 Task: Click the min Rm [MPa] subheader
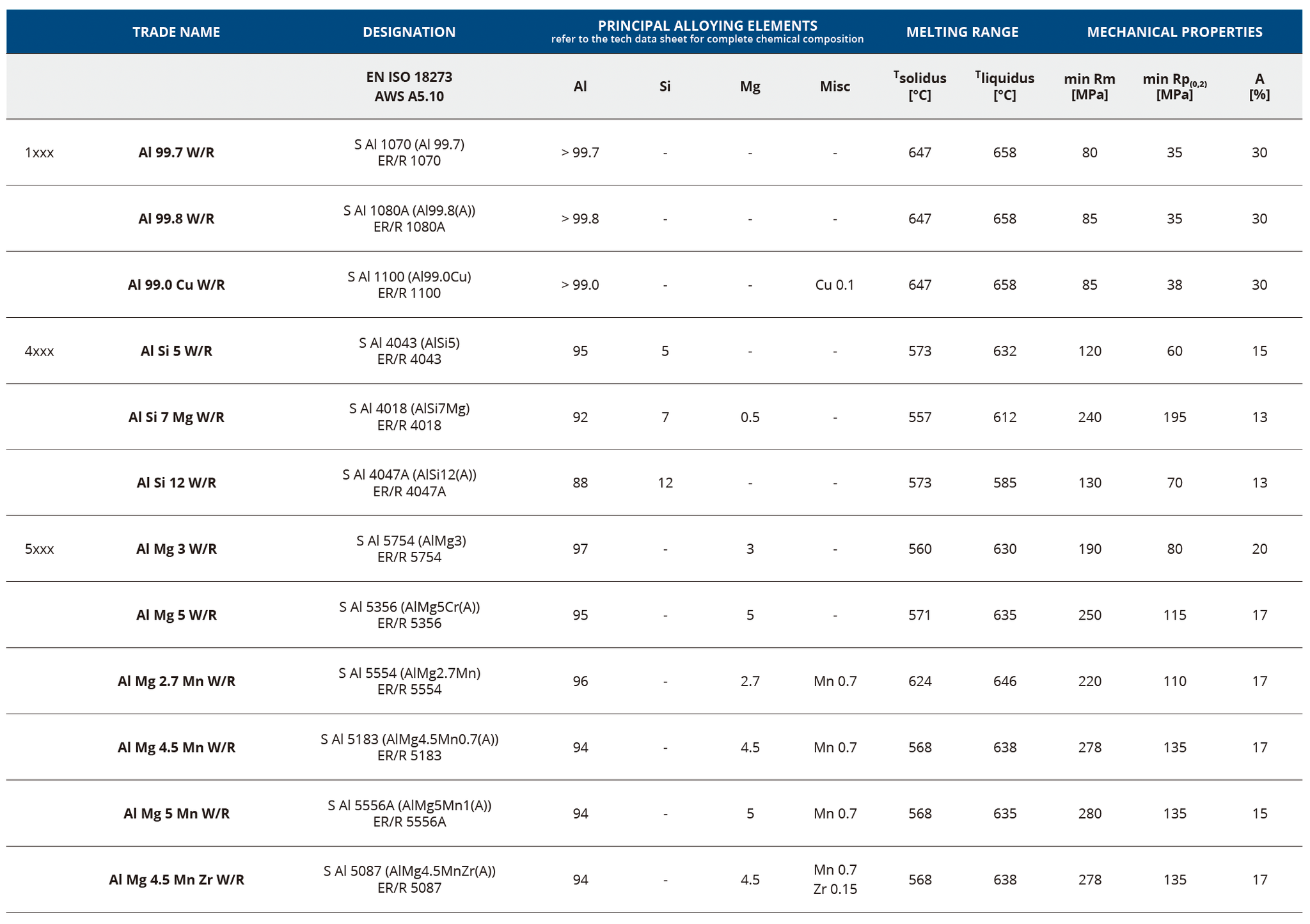pyautogui.click(x=1089, y=86)
